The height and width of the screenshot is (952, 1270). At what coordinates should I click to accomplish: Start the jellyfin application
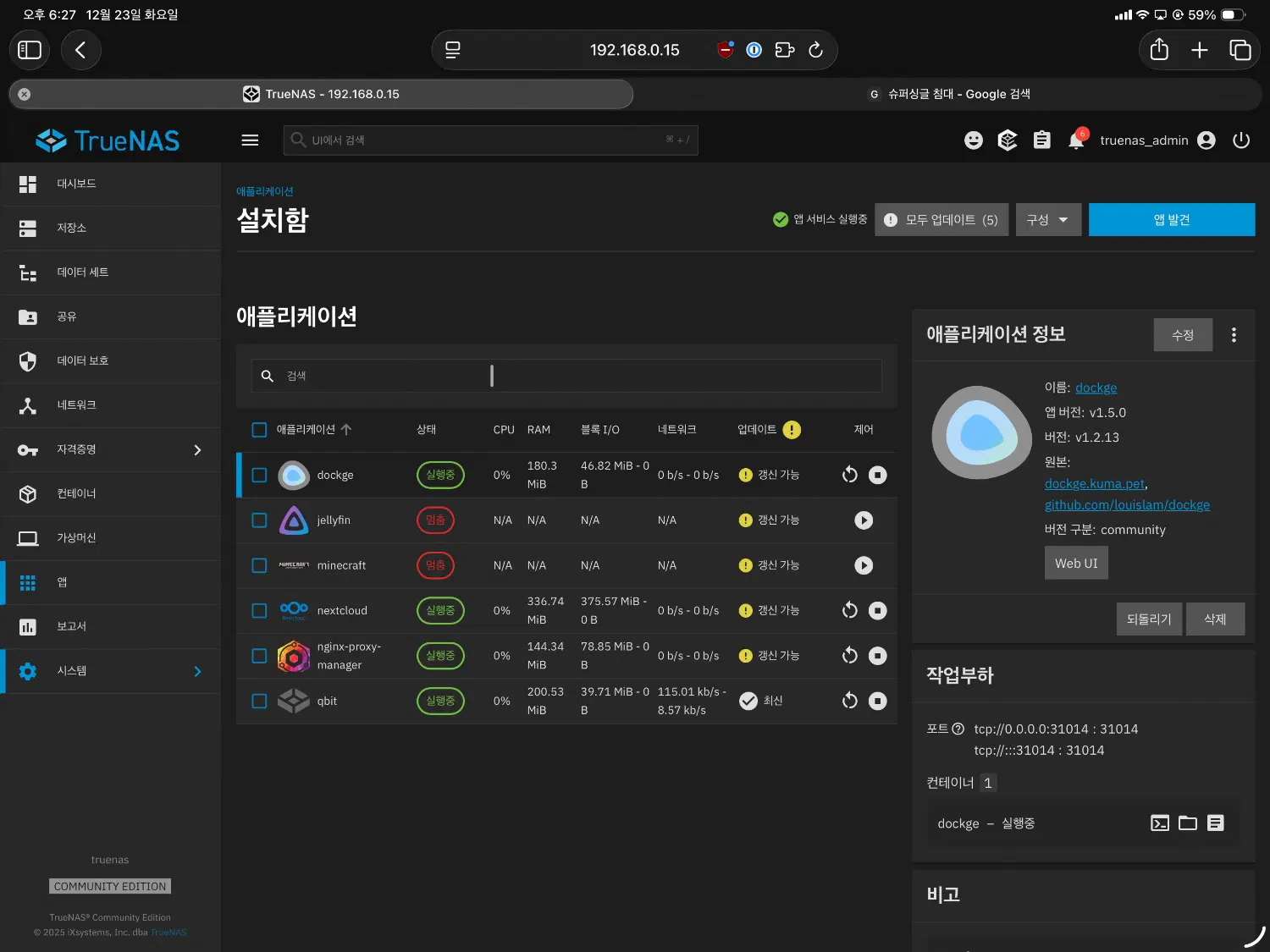point(863,520)
